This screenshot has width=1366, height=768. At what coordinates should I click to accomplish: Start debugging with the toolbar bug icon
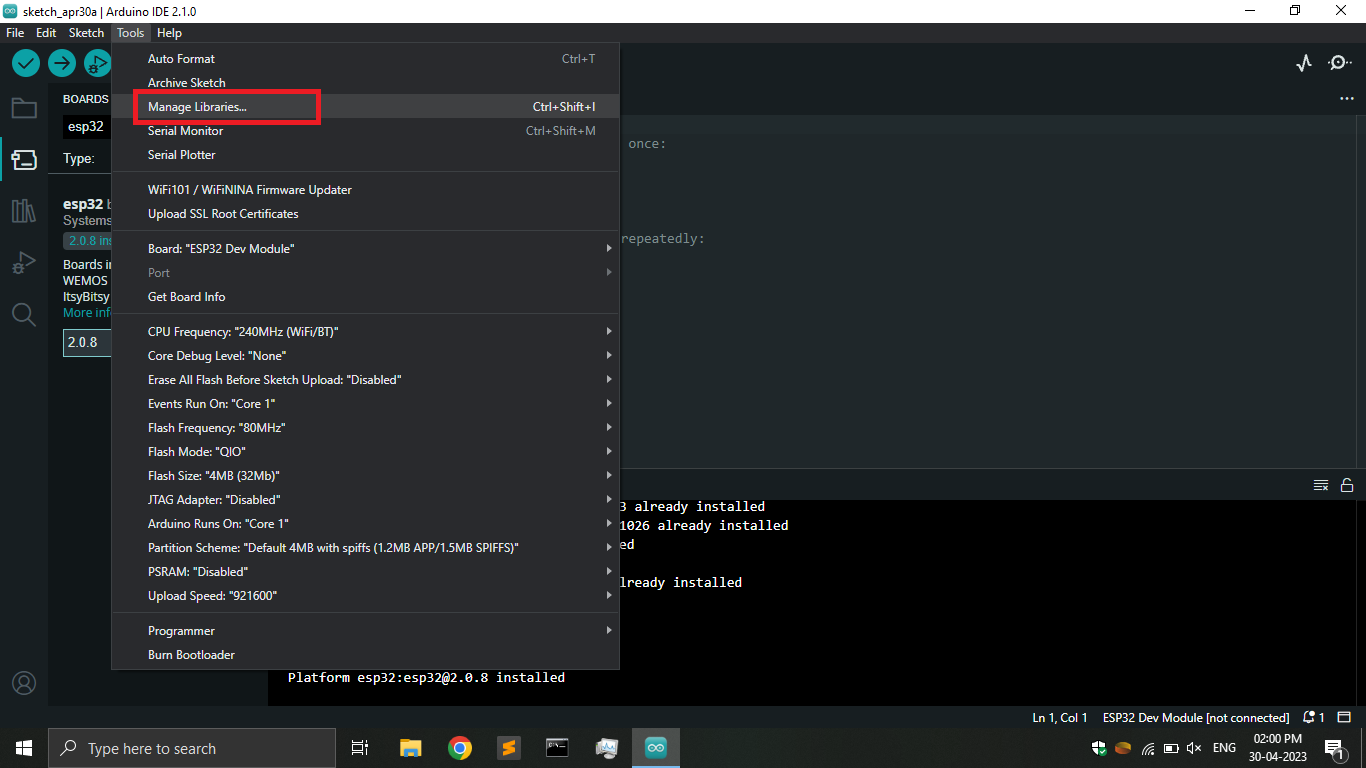click(x=97, y=62)
